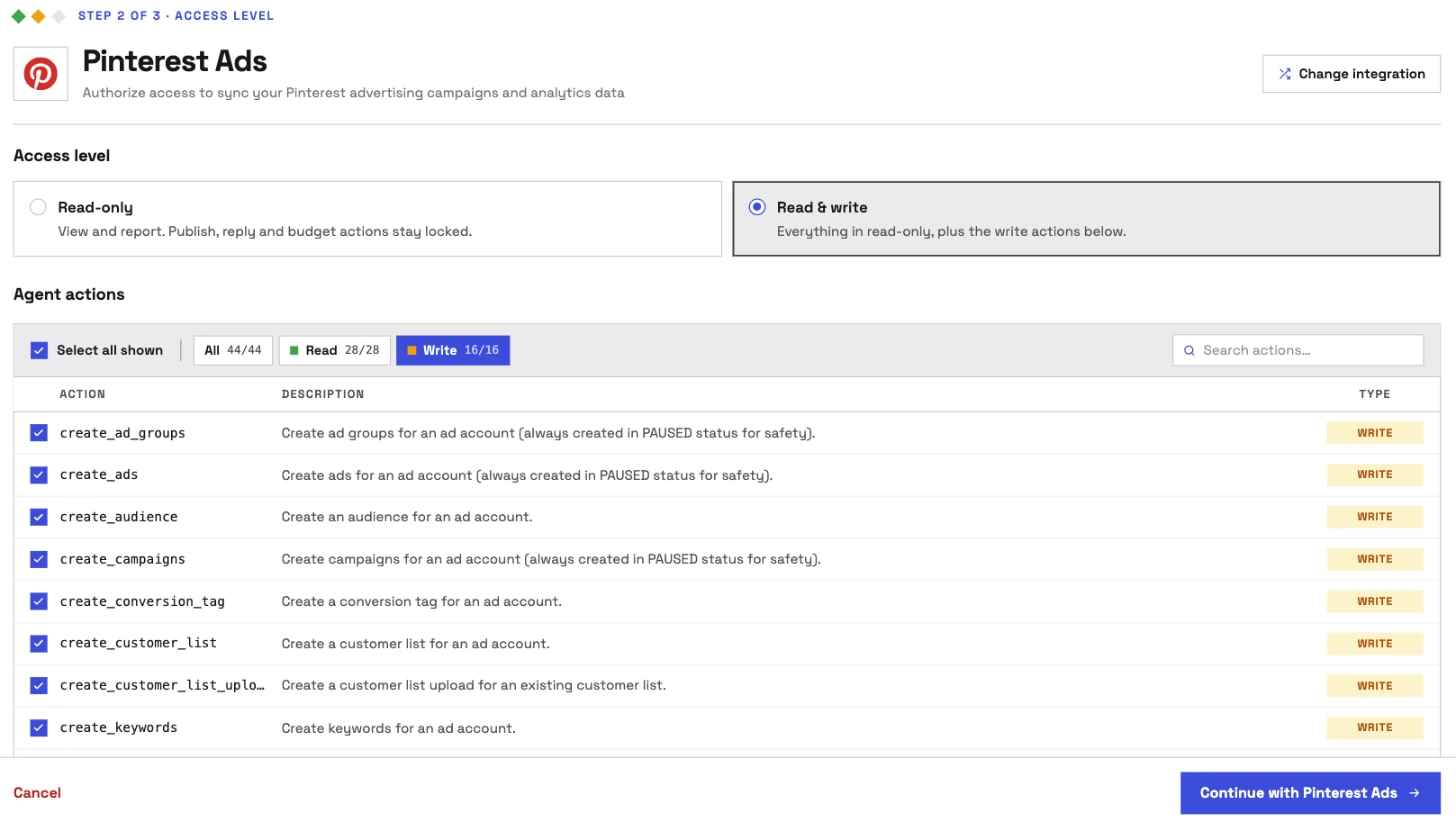This screenshot has width=1456, height=822.
Task: Show All 44/44 actions filter
Action: 233,351
